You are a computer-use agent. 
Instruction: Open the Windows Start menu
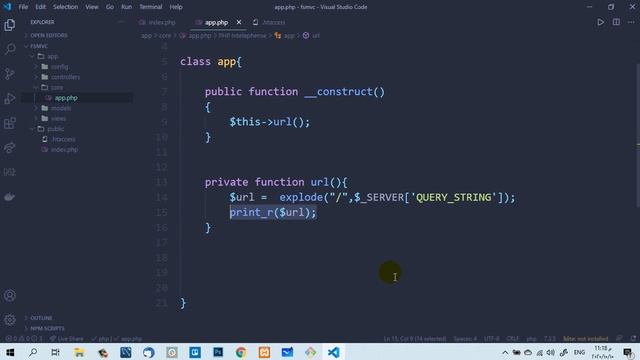(10, 352)
